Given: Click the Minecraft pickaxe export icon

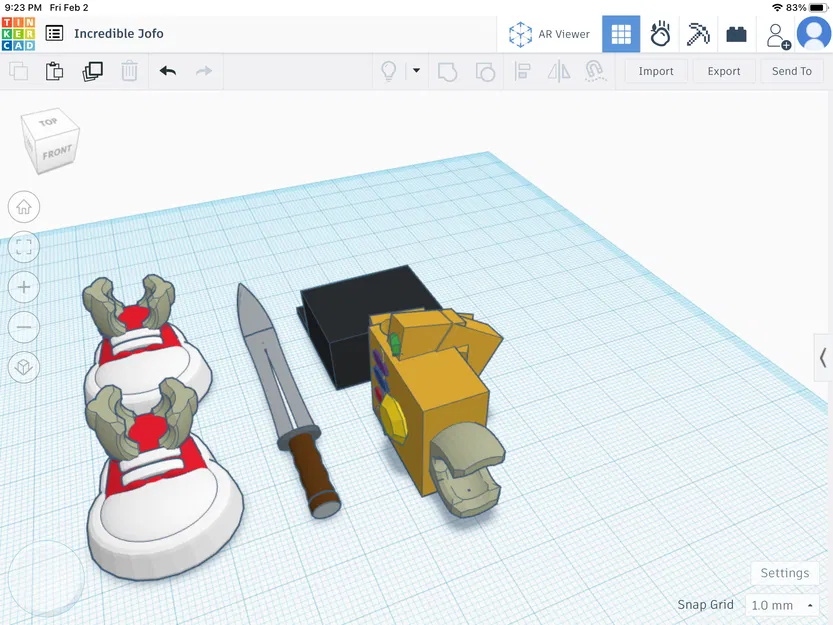Looking at the screenshot, I should point(697,33).
